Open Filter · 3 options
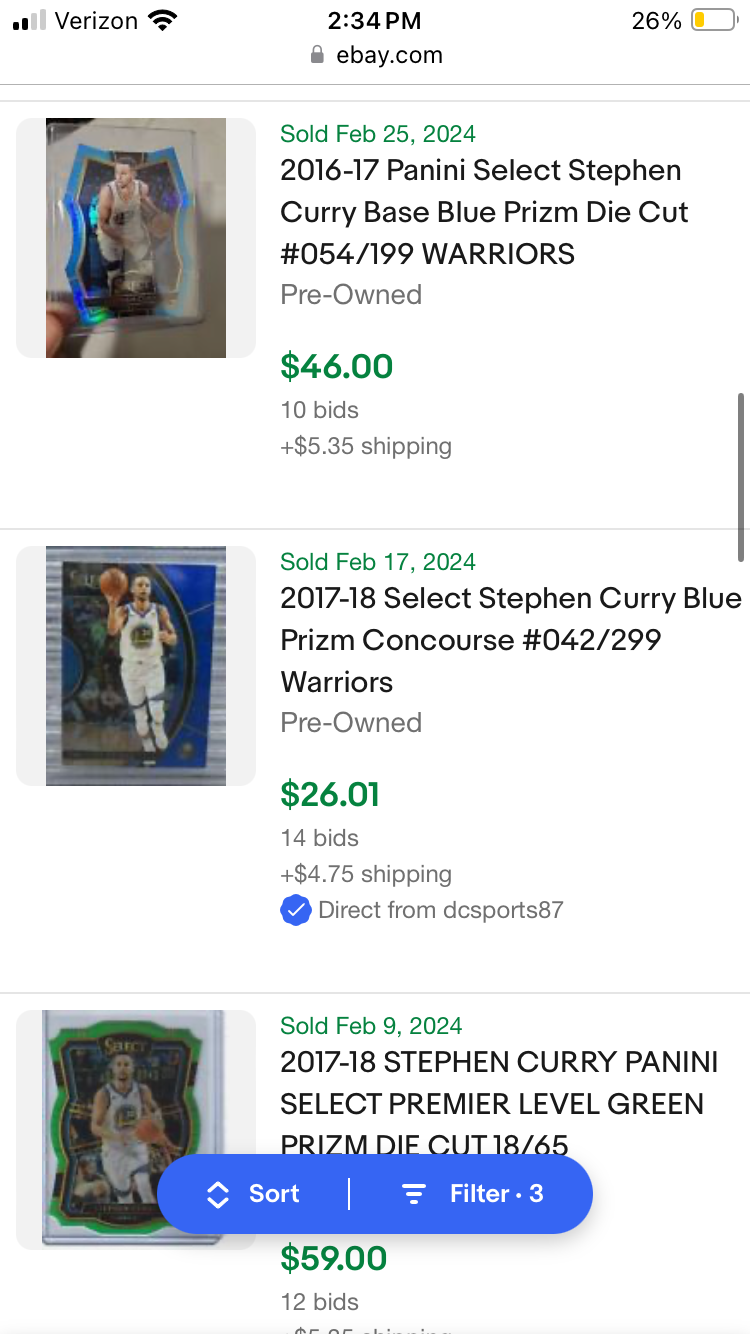 [x=472, y=1194]
